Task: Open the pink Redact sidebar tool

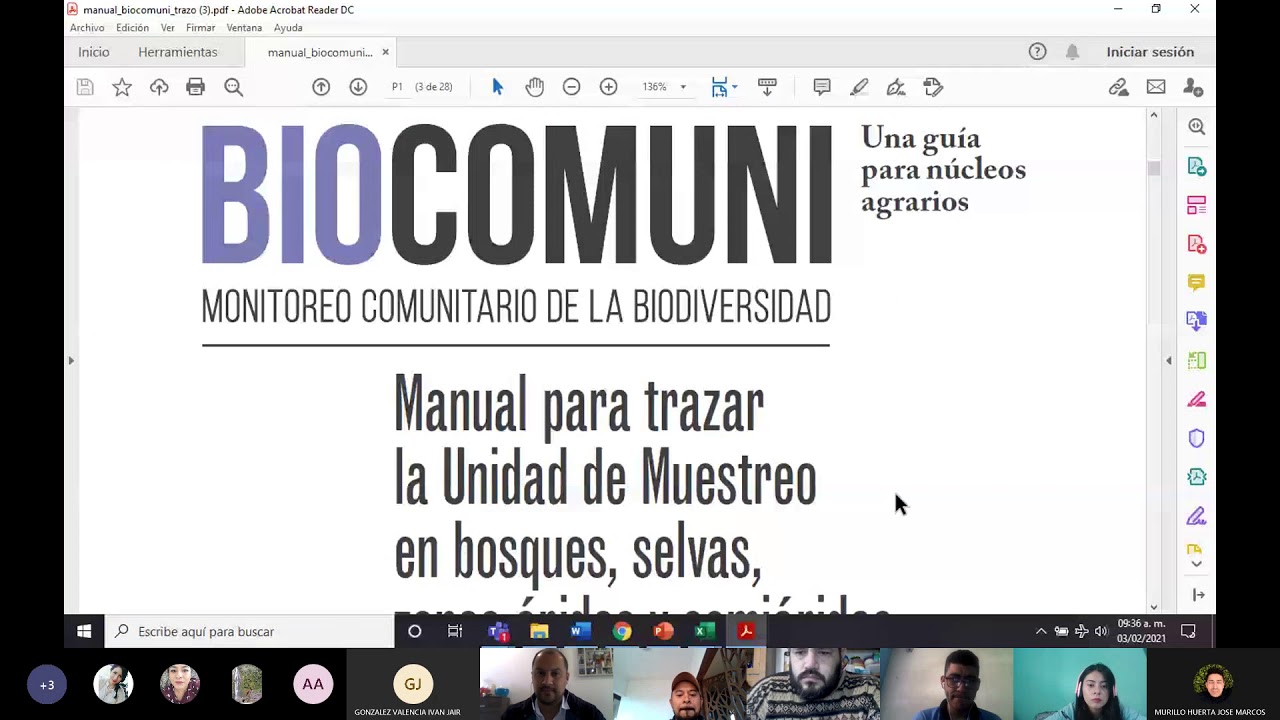Action: click(1196, 399)
